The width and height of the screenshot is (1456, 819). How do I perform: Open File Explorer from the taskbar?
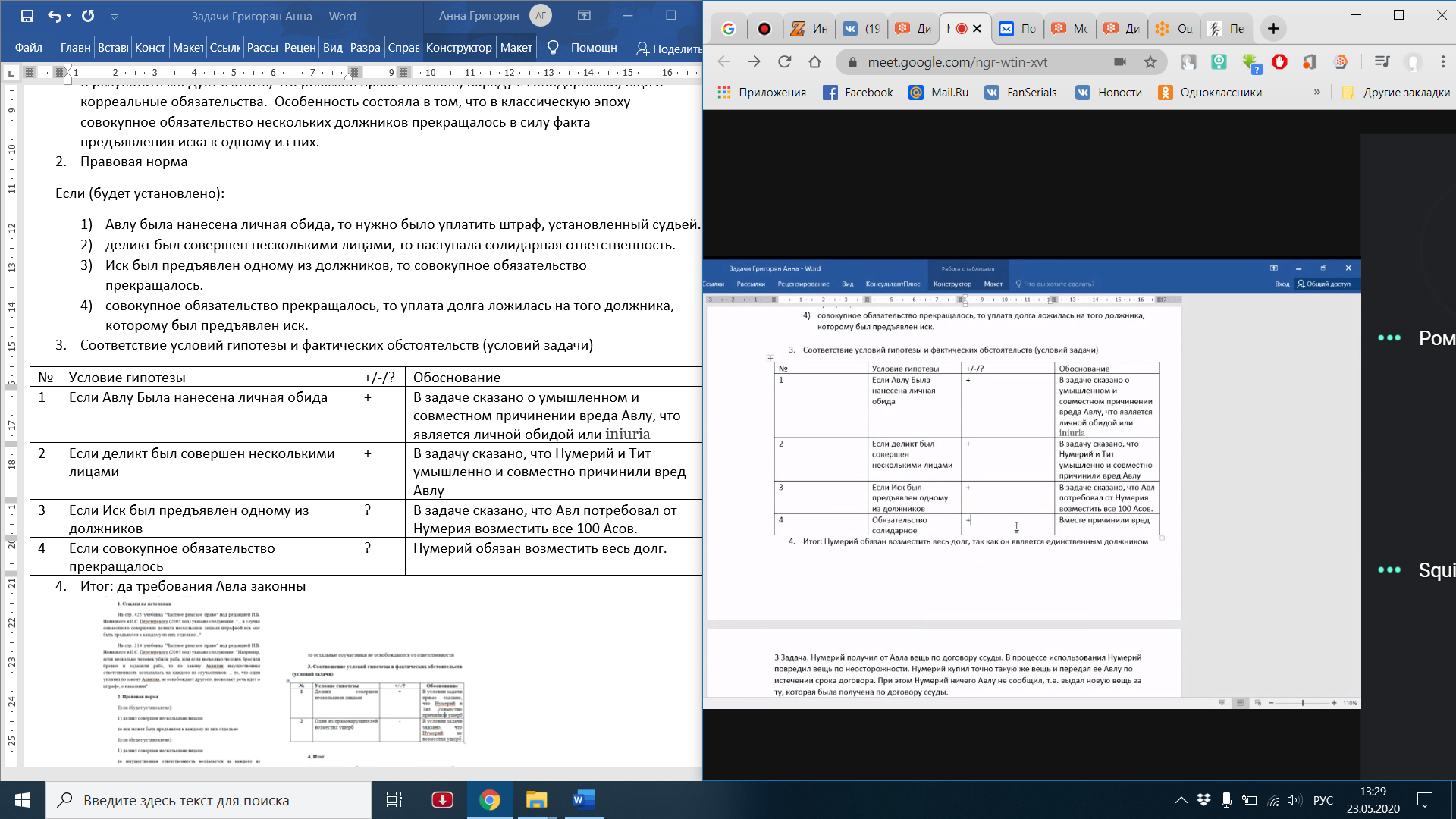point(537,800)
